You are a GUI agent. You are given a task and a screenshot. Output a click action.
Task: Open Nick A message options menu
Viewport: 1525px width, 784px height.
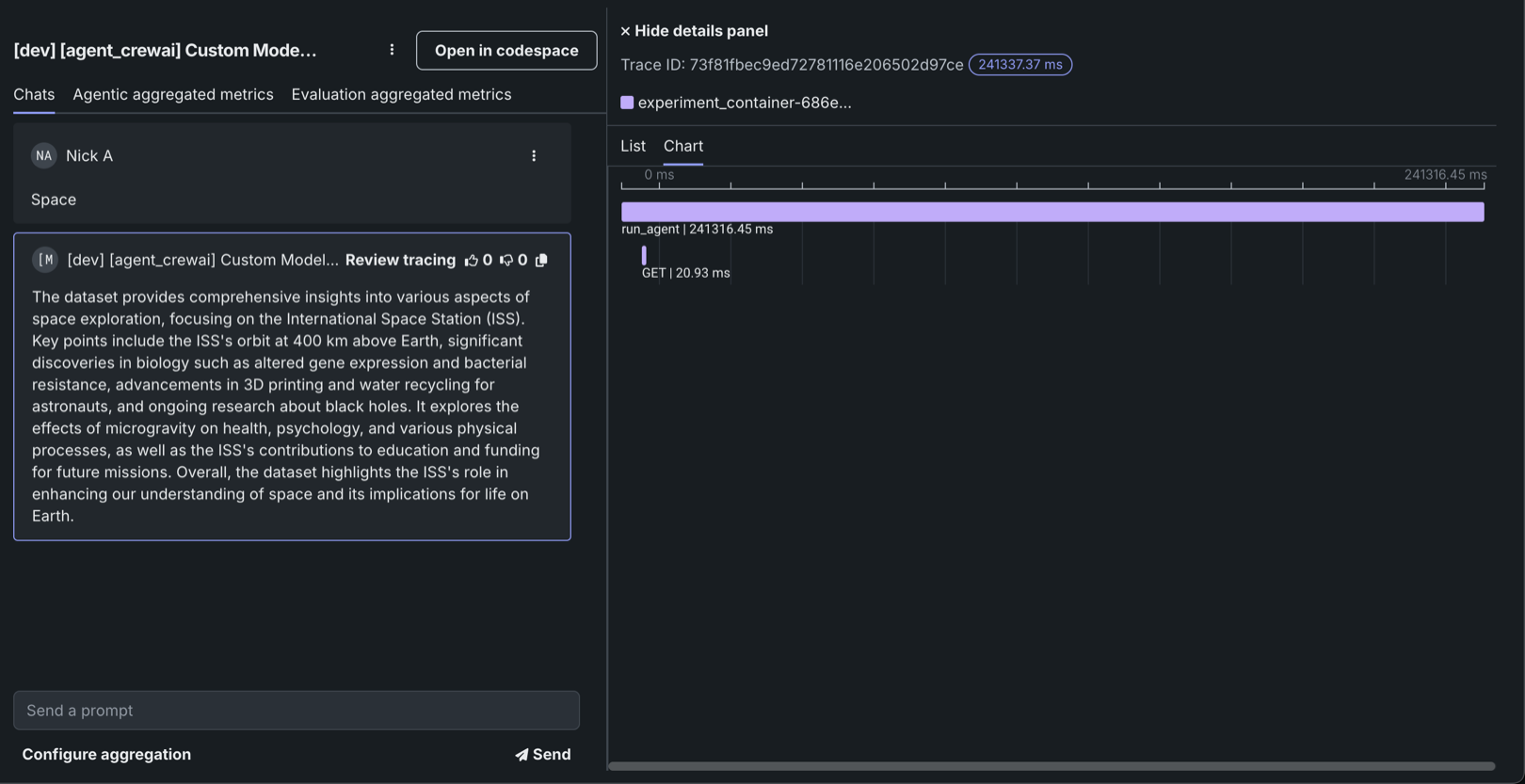click(534, 156)
